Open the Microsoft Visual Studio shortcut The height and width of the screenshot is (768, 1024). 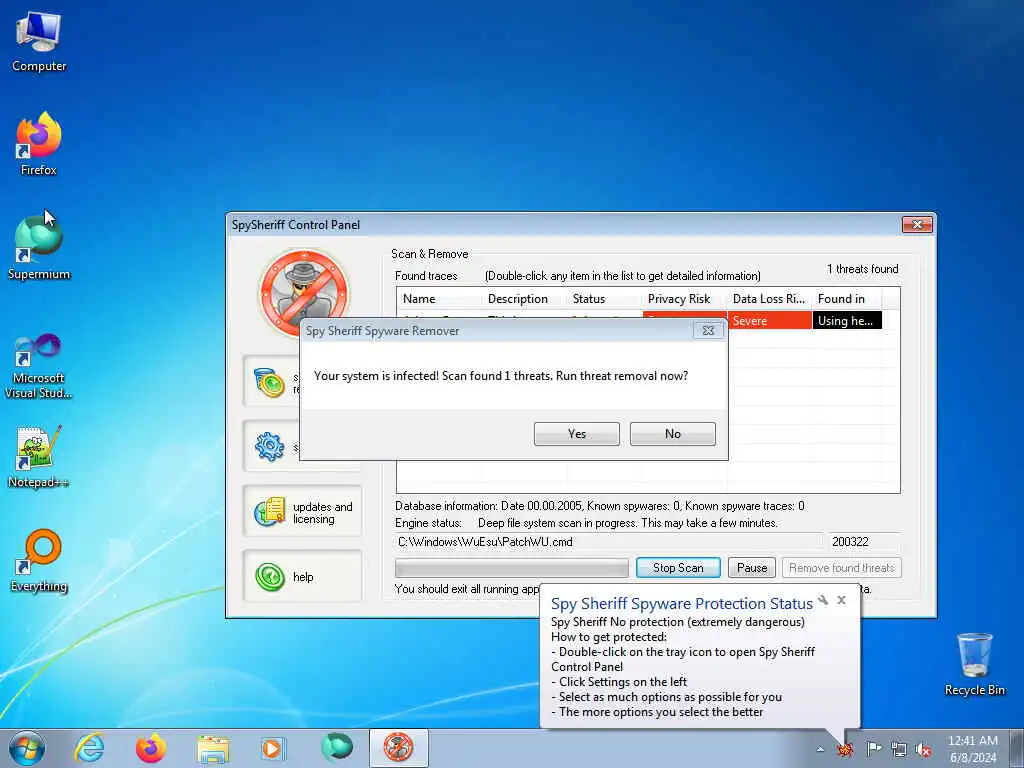39,366
